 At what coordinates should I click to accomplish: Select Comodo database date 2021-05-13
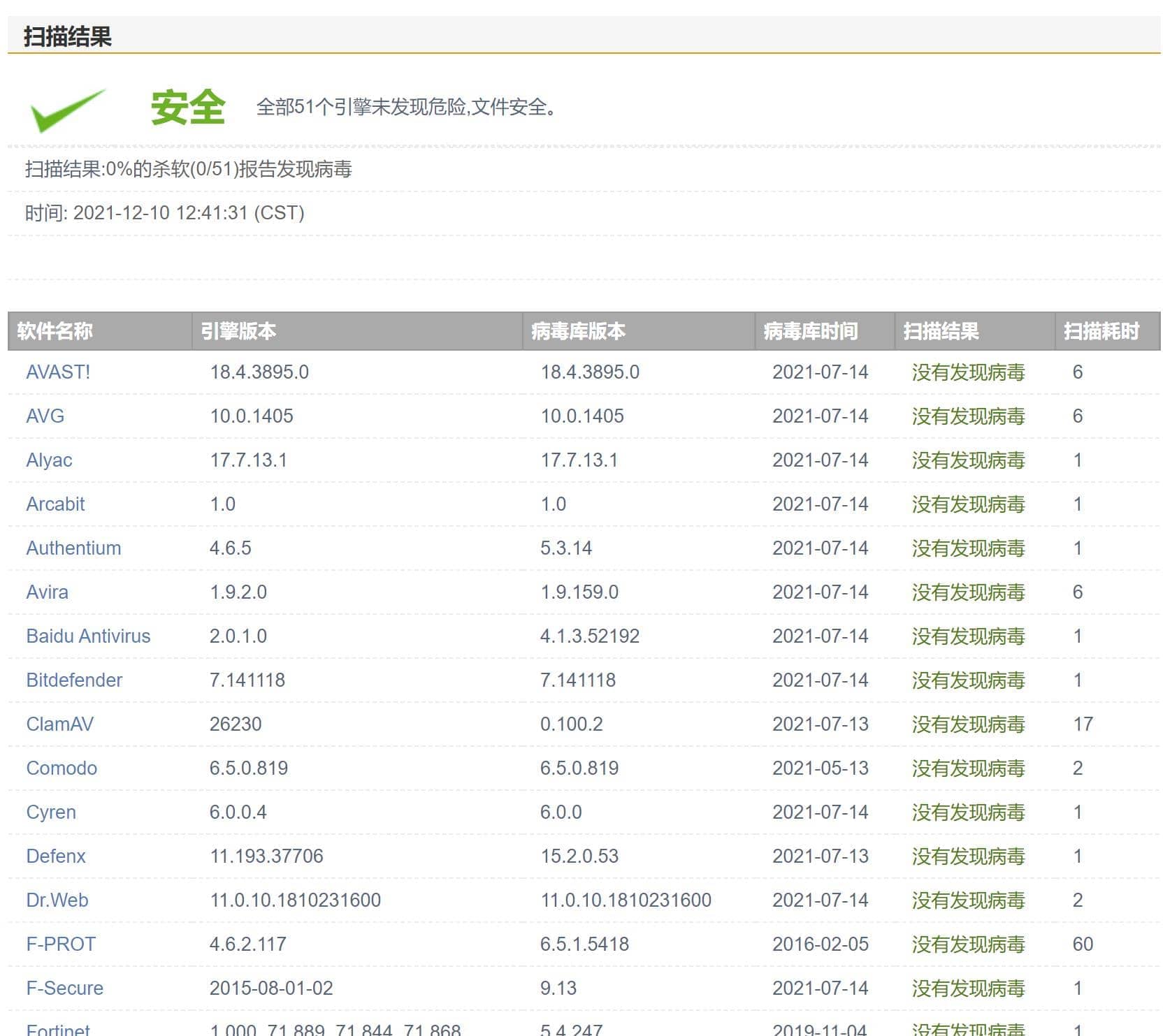coord(821,768)
